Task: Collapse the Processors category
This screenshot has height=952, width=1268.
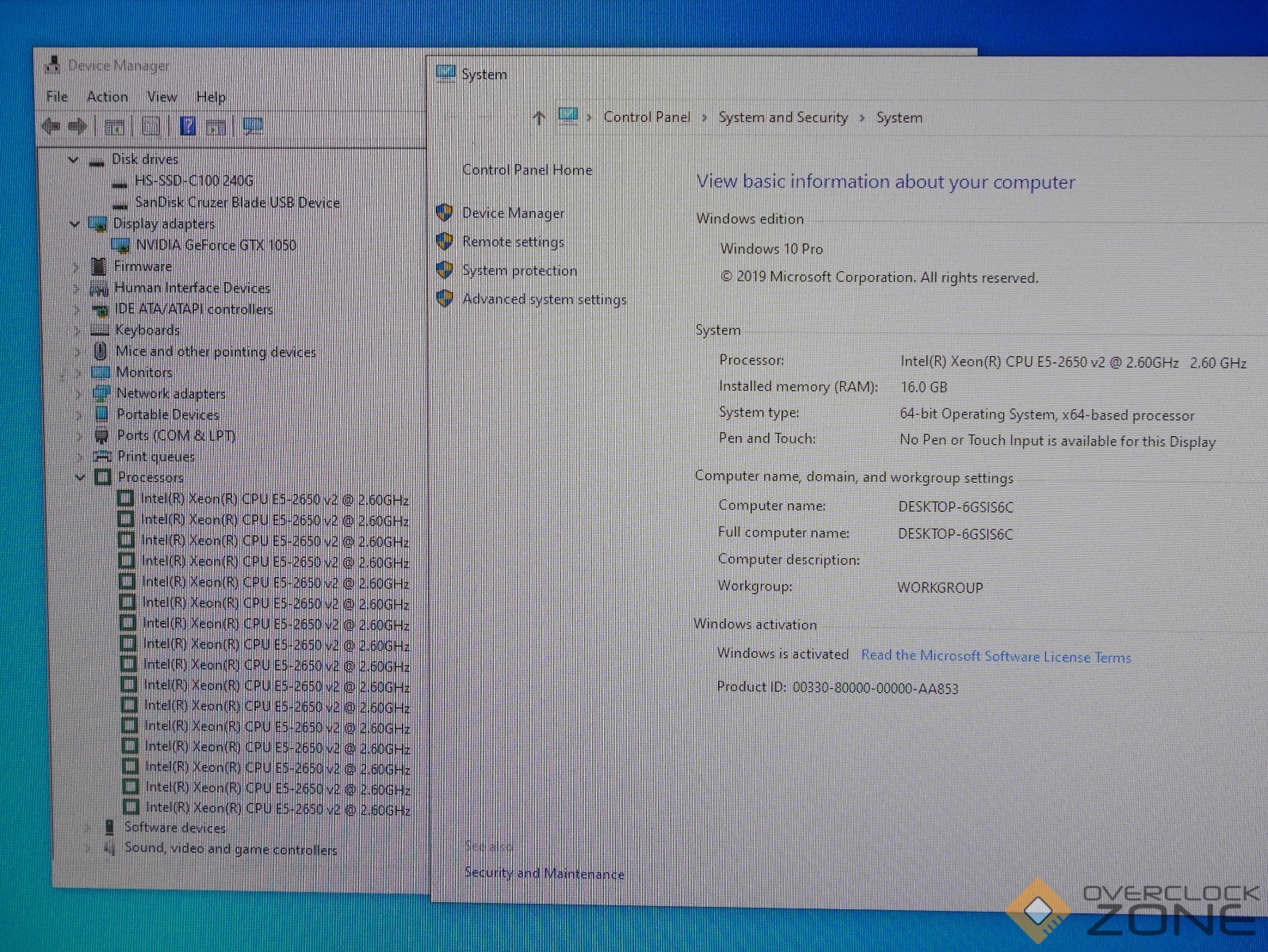Action: tap(80, 477)
